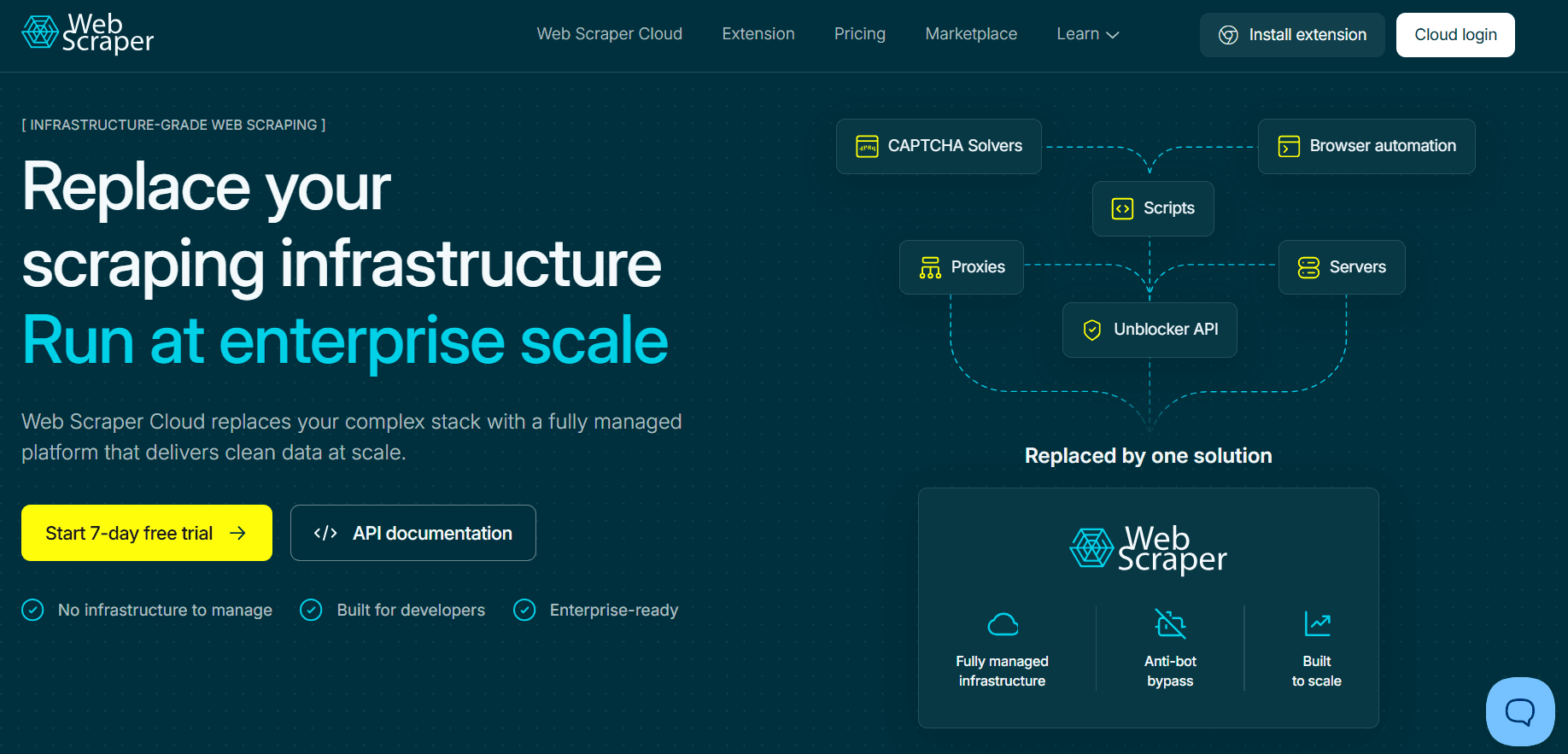This screenshot has width=1568, height=754.
Task: Click the Unblocker API shield icon
Action: 1092,330
